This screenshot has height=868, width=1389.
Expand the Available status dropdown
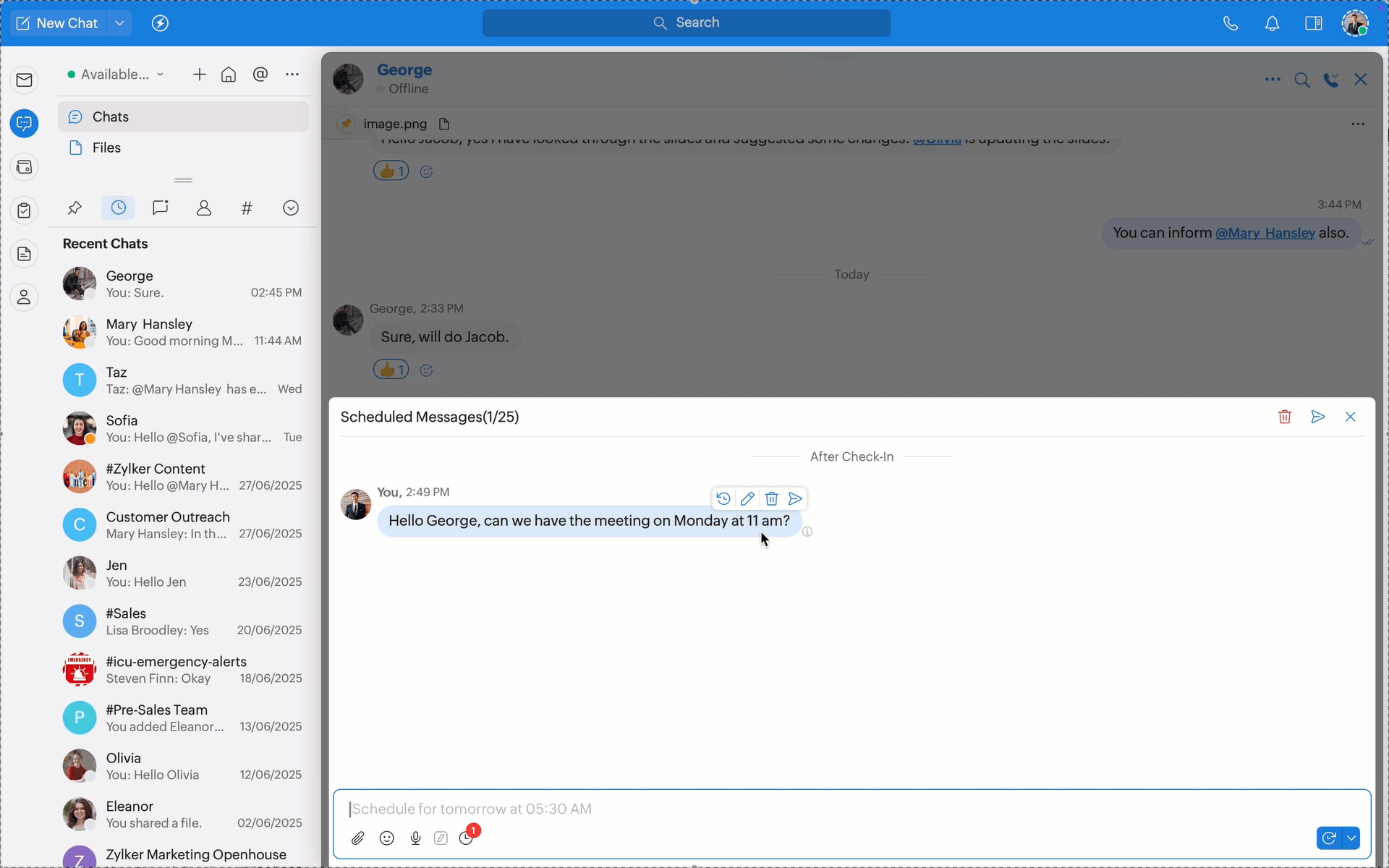click(160, 75)
